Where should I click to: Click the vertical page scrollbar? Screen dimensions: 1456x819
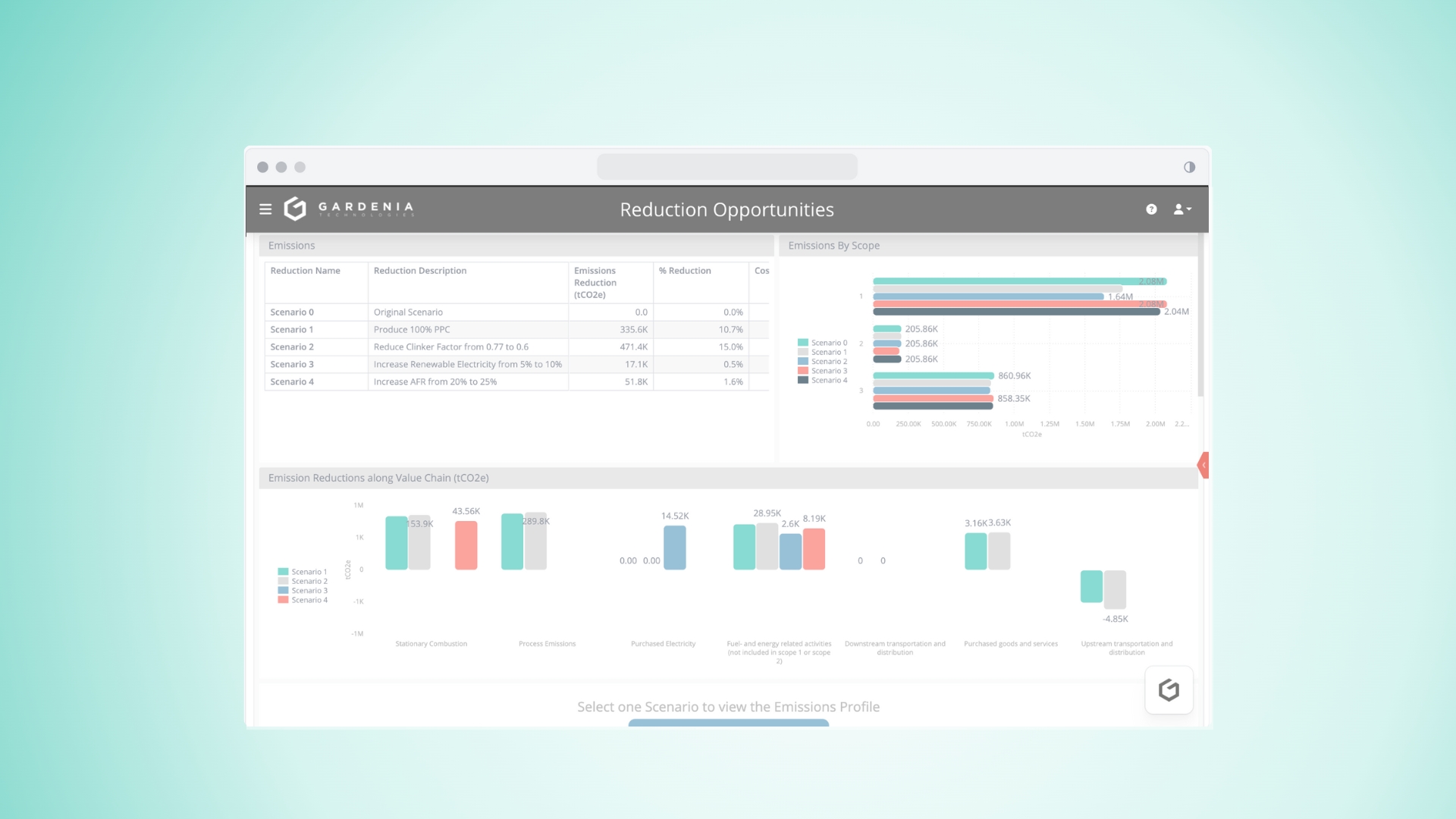[1200, 315]
